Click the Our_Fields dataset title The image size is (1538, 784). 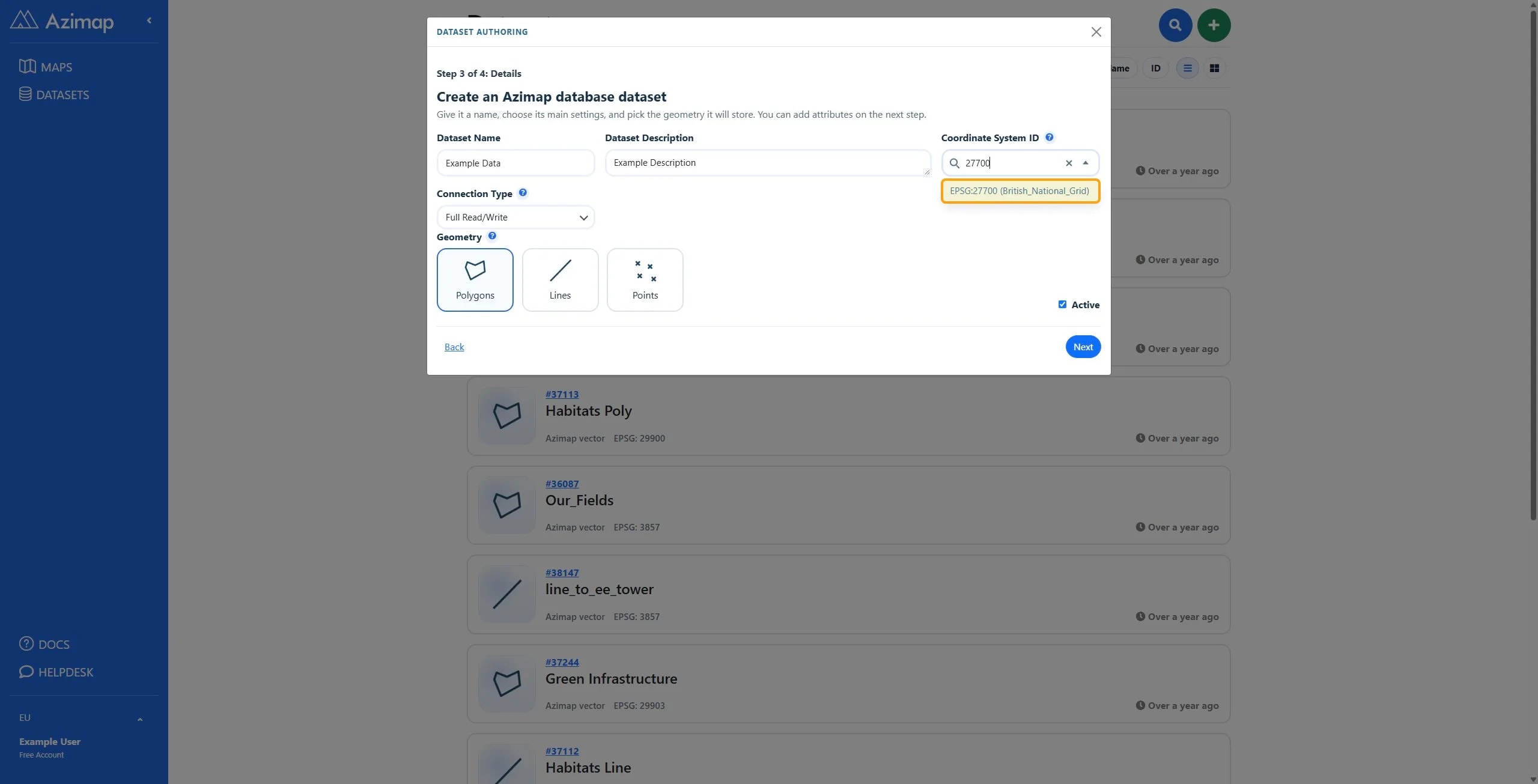(x=579, y=500)
